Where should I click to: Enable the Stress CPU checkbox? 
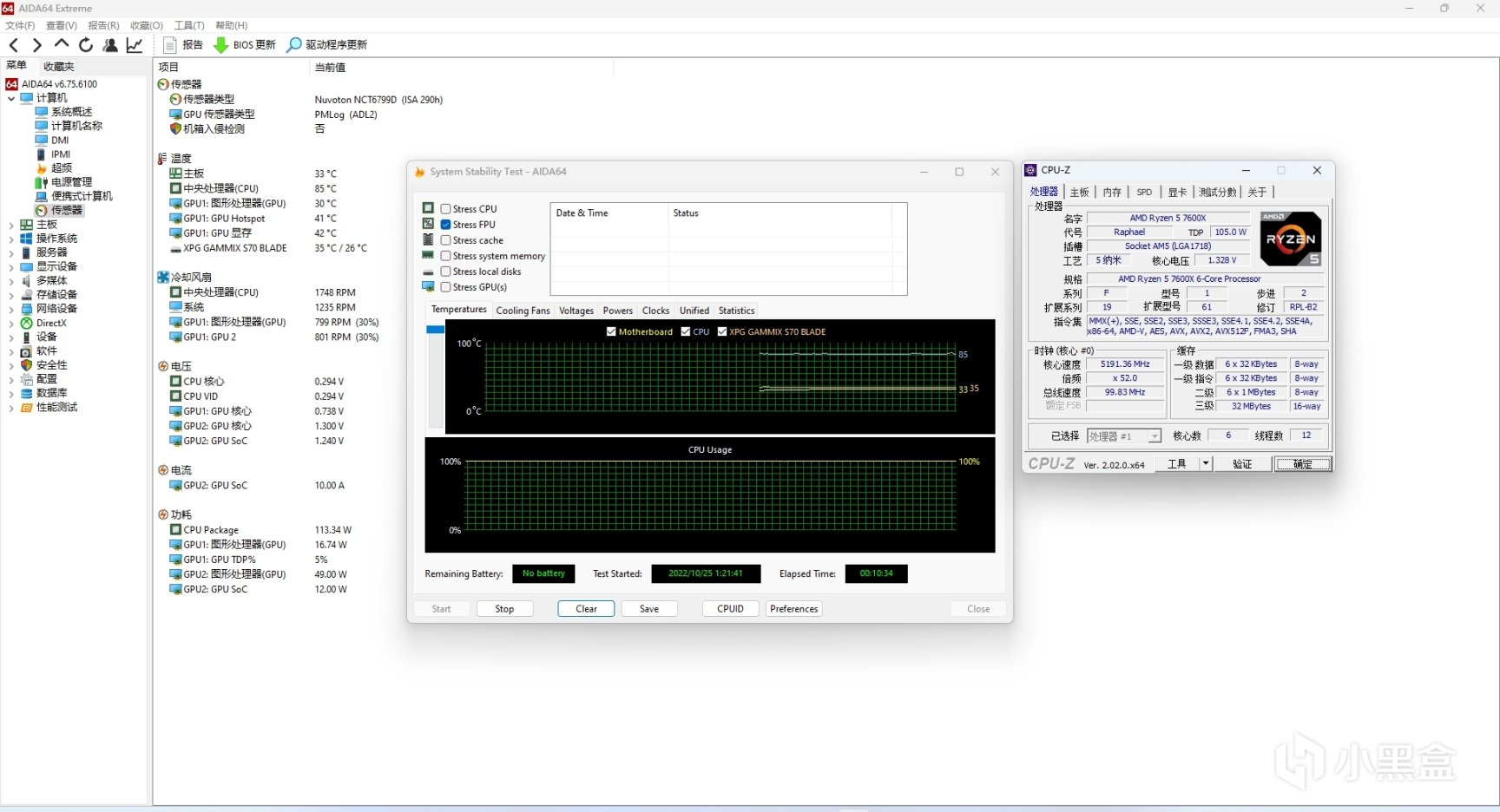tap(445, 209)
